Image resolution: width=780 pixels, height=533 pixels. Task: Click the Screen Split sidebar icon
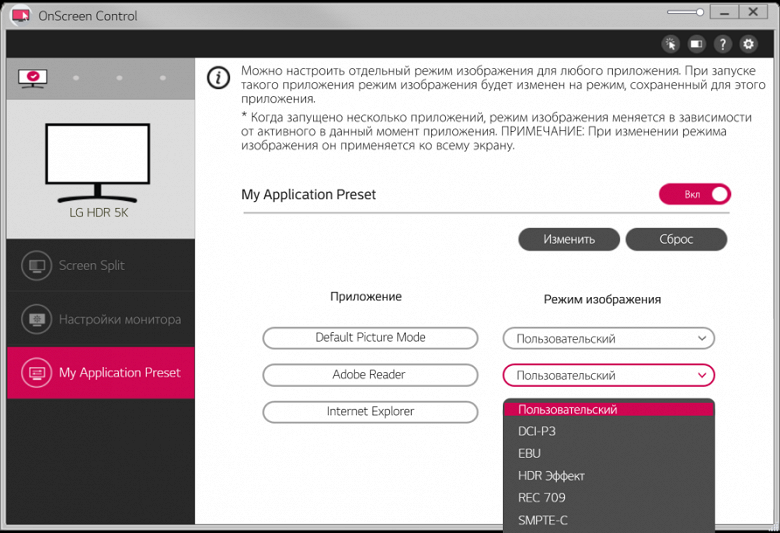click(37, 266)
